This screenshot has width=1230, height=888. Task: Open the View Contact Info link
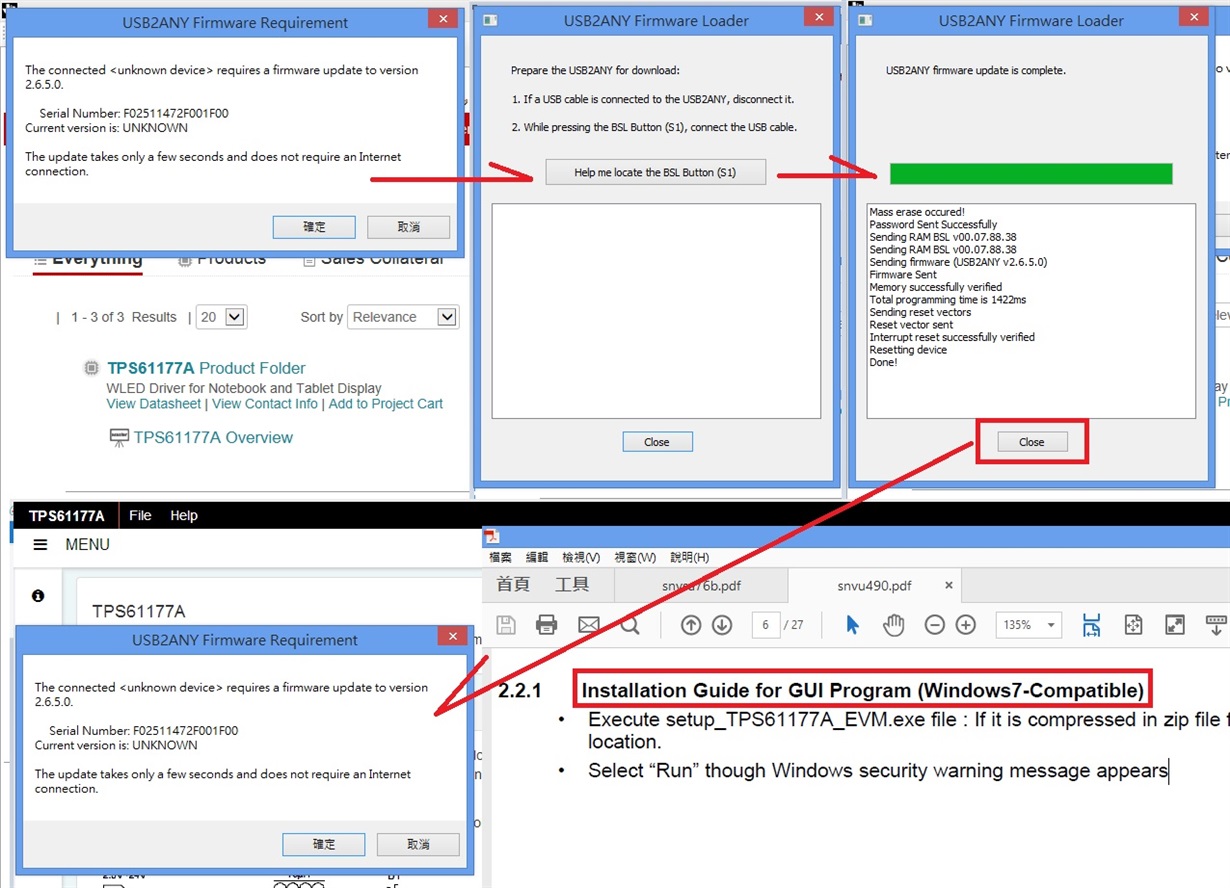pyautogui.click(x=265, y=404)
